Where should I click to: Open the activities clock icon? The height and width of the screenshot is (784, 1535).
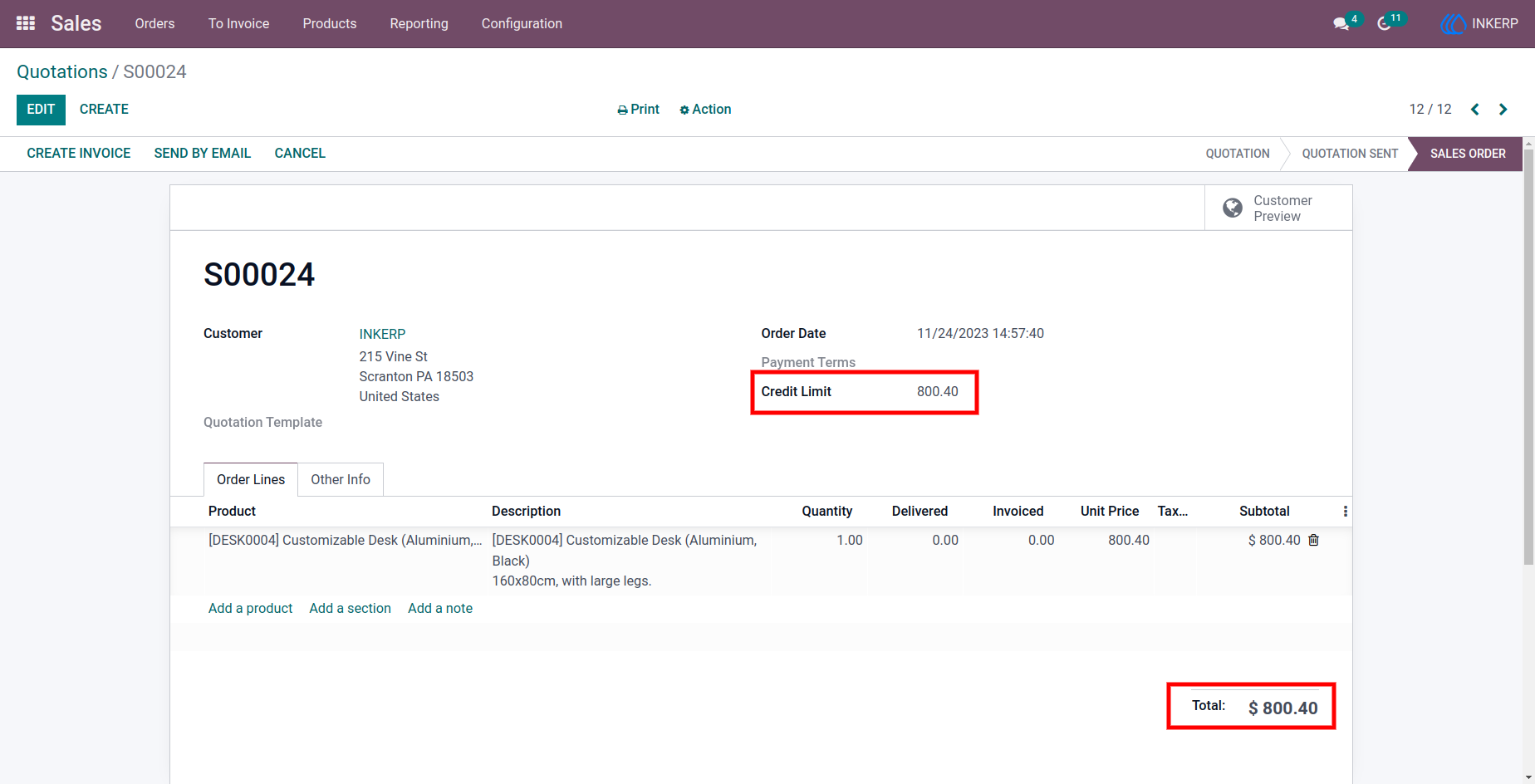pos(1384,24)
